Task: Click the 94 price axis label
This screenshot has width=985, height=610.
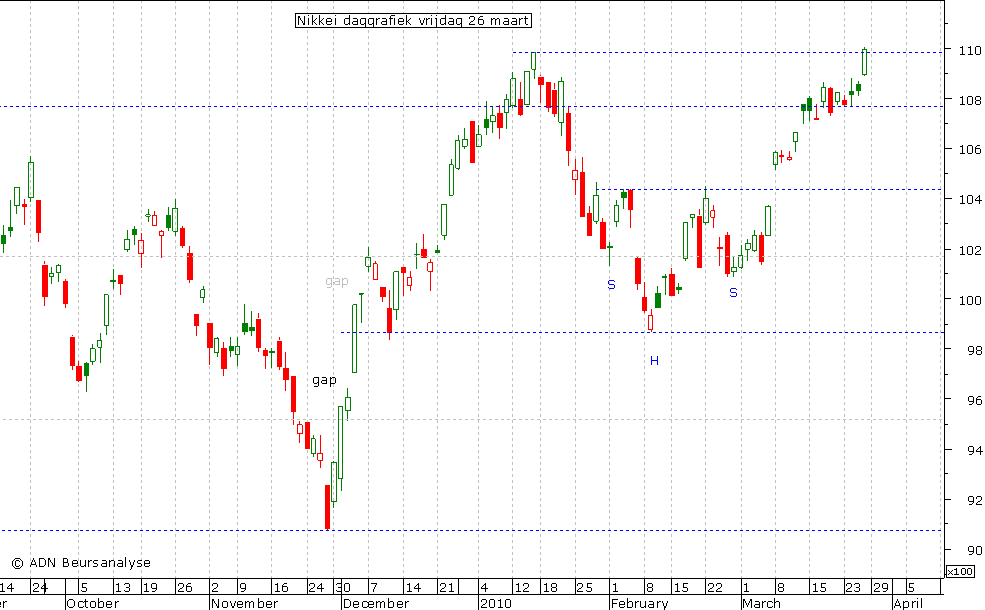Action: click(x=974, y=450)
